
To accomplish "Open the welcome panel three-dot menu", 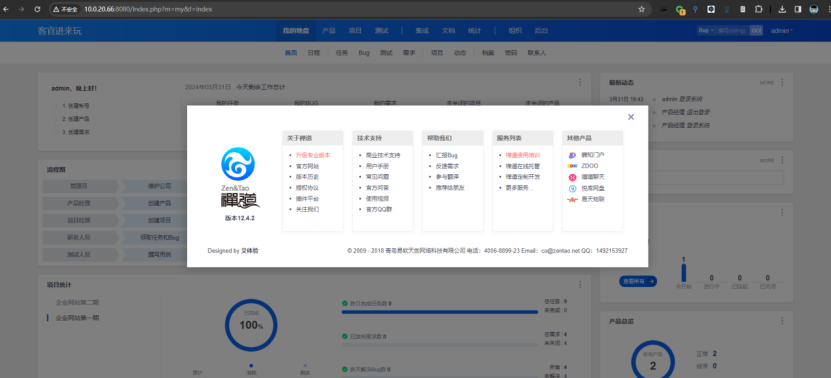I will tap(580, 82).
